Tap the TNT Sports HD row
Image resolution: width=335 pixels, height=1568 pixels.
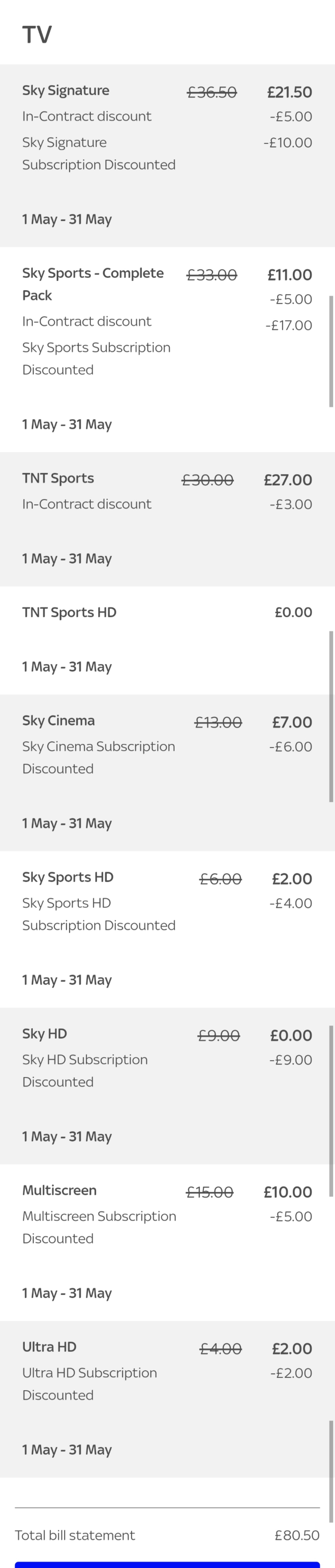click(x=167, y=641)
